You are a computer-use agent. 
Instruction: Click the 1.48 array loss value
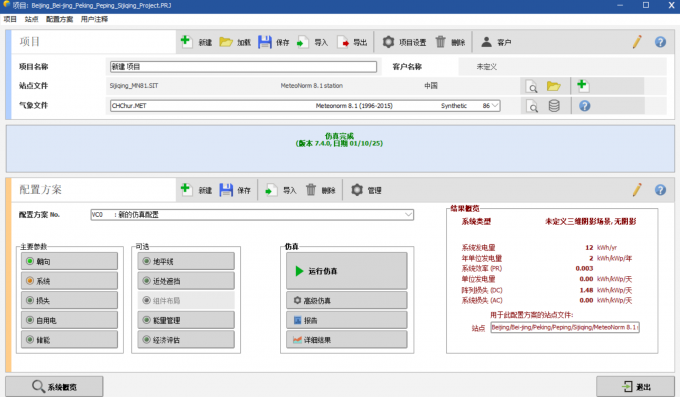tap(586, 290)
